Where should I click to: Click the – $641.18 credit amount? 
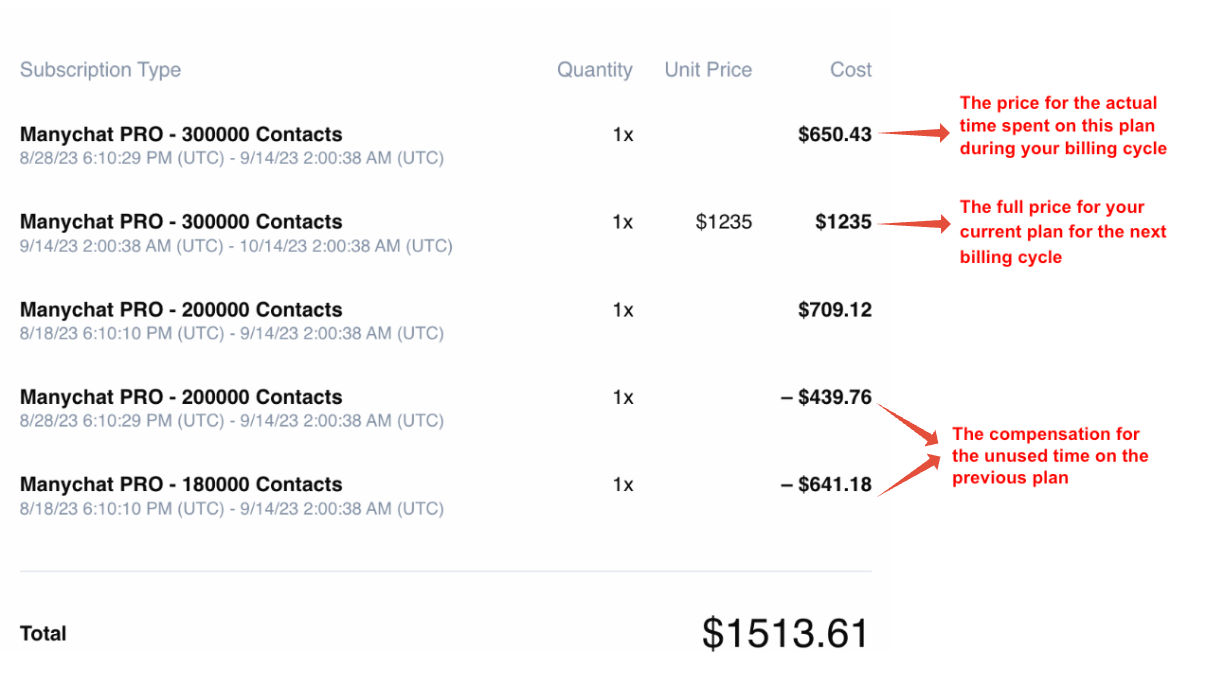click(x=826, y=485)
